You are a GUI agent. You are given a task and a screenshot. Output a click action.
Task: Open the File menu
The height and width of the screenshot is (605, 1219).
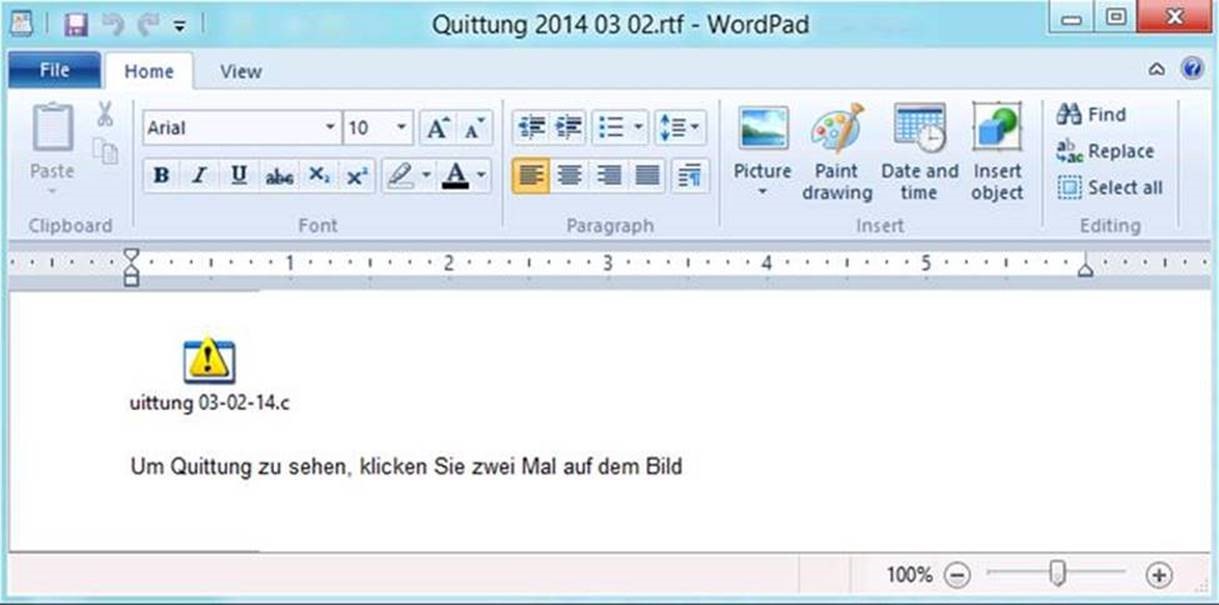coord(54,70)
